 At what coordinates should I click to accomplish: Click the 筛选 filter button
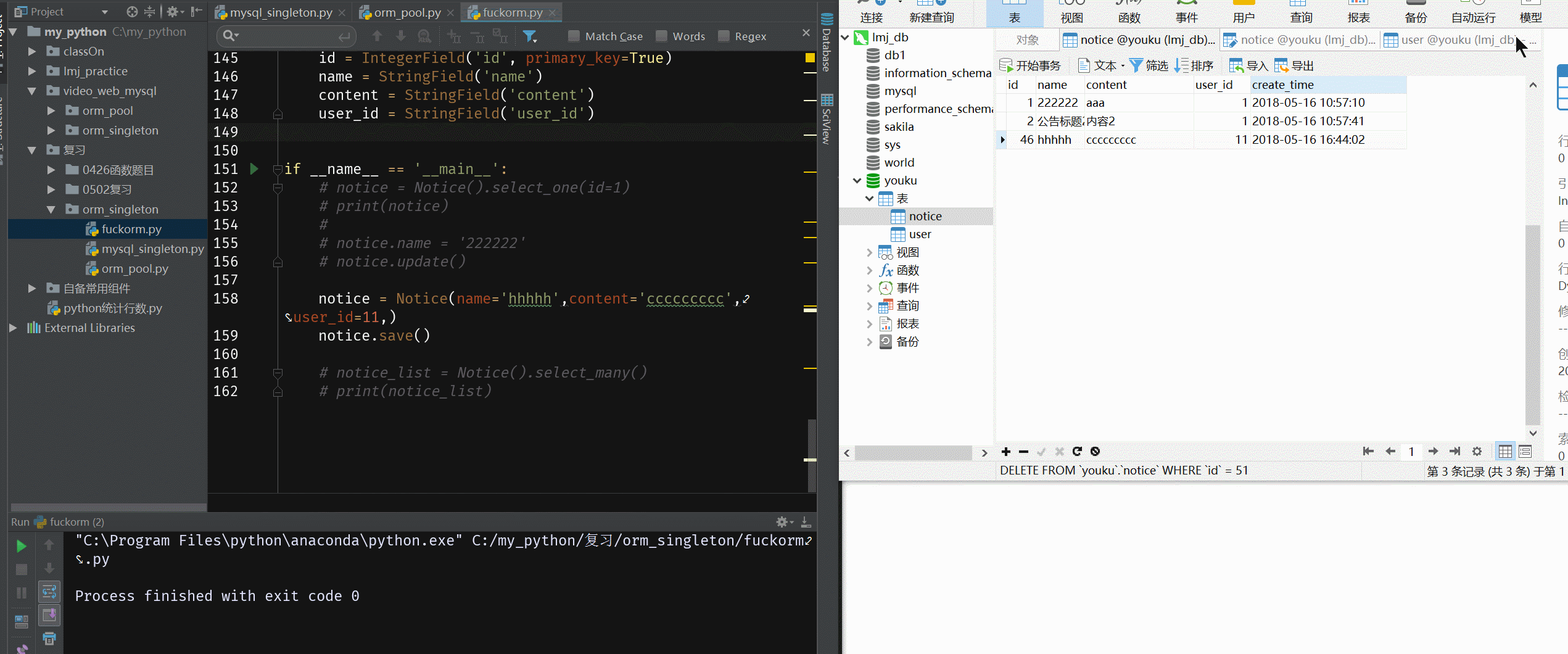1149,65
